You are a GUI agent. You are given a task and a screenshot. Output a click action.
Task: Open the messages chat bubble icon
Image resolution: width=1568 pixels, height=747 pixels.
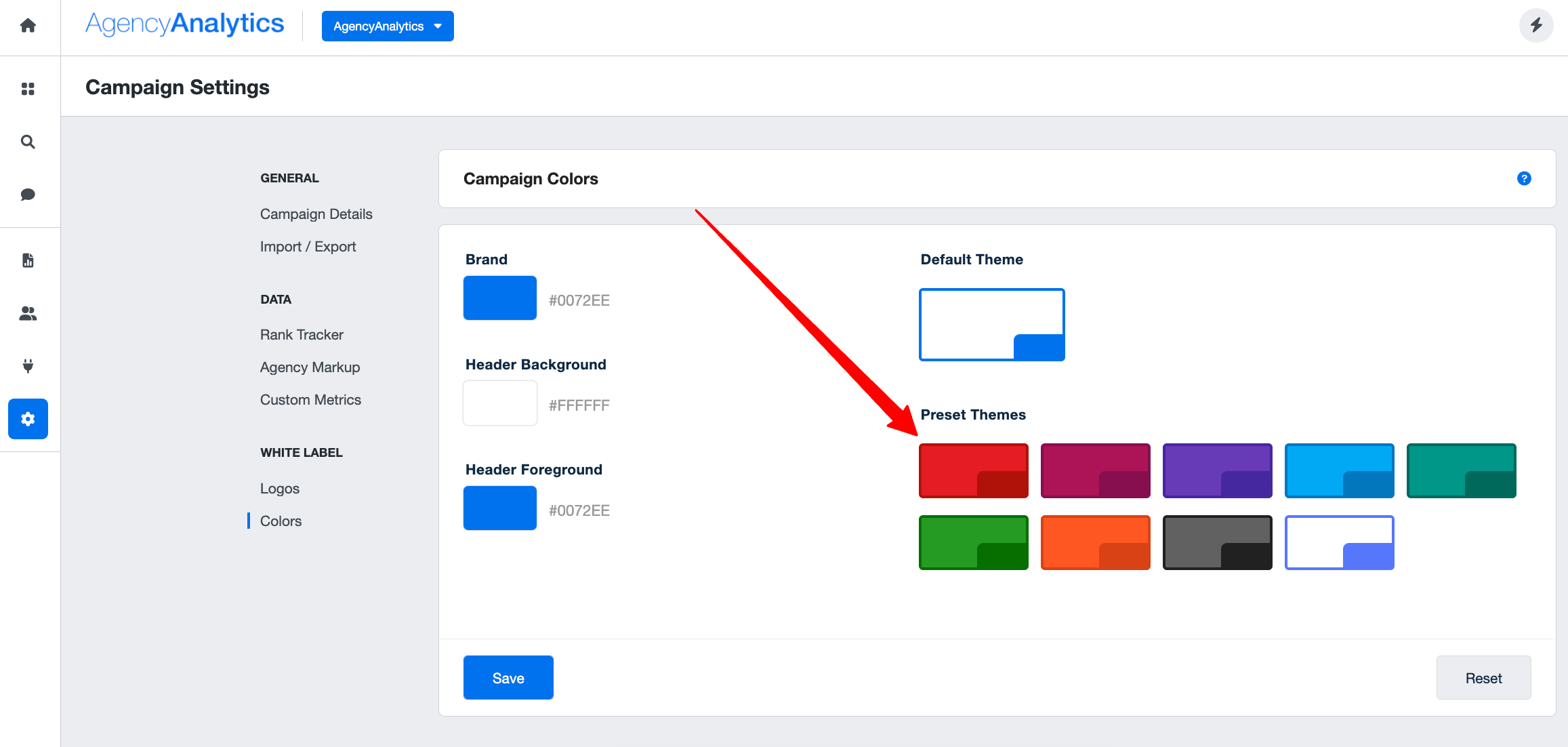tap(28, 195)
